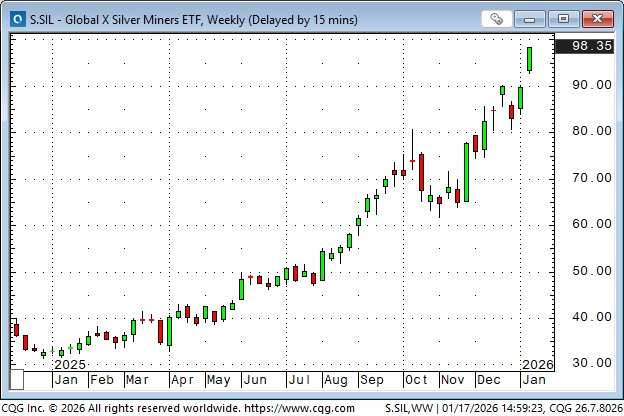Click the 90.00 price axis label

(591, 85)
